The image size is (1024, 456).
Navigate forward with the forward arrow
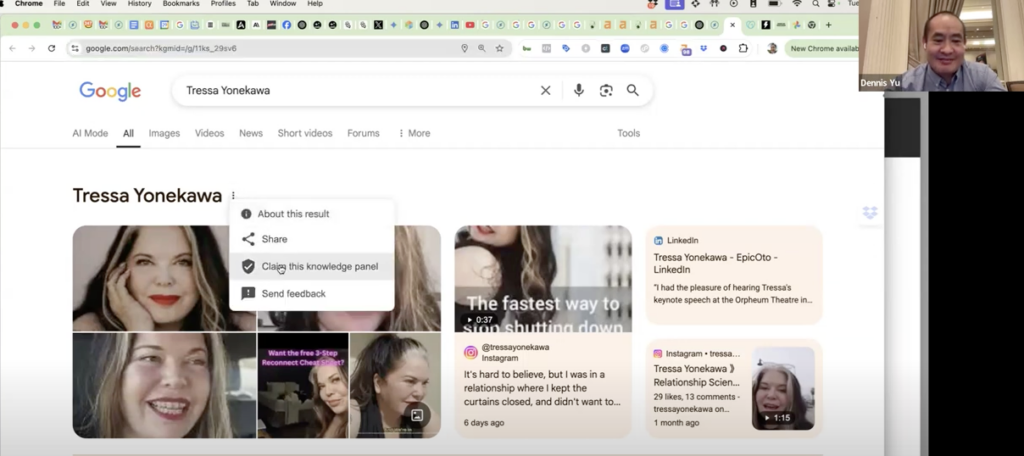[31, 48]
